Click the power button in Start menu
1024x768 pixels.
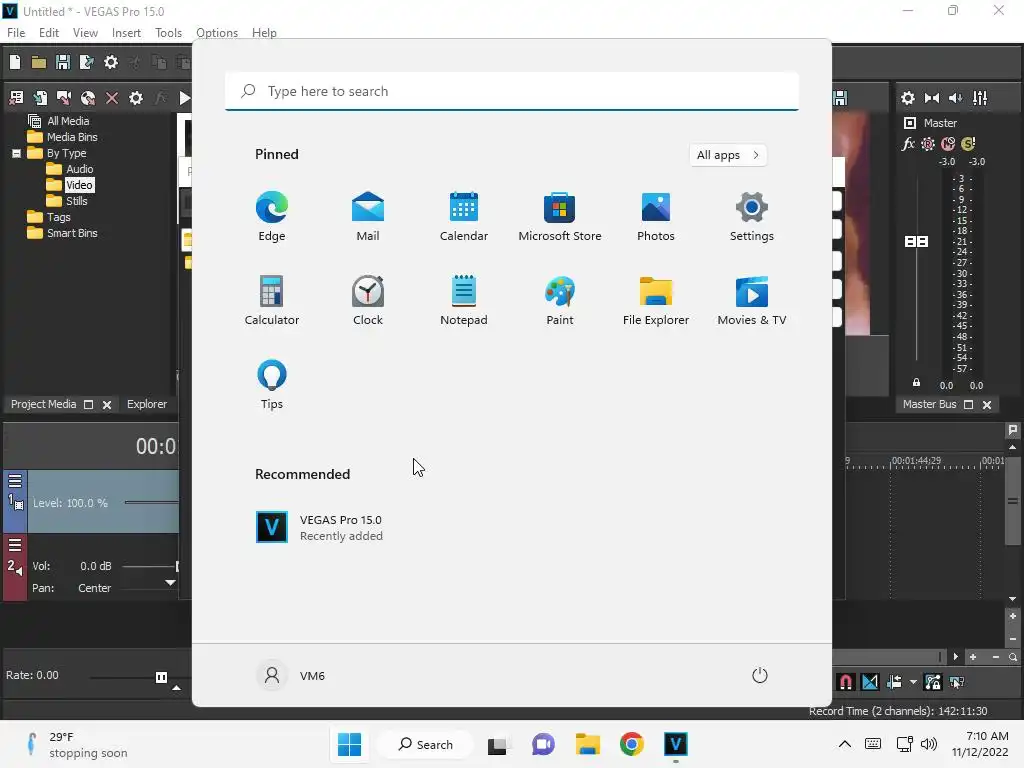(x=760, y=675)
